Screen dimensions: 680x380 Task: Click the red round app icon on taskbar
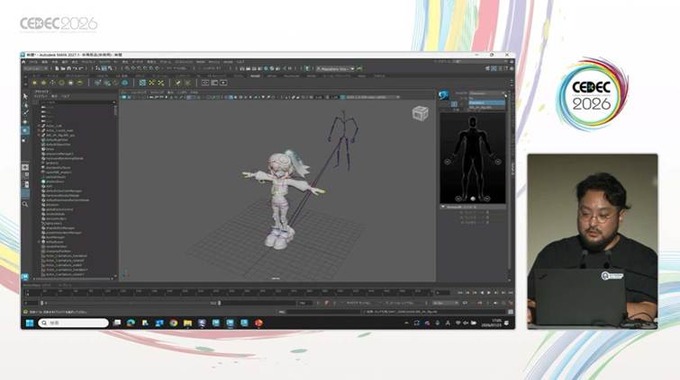[x=258, y=323]
